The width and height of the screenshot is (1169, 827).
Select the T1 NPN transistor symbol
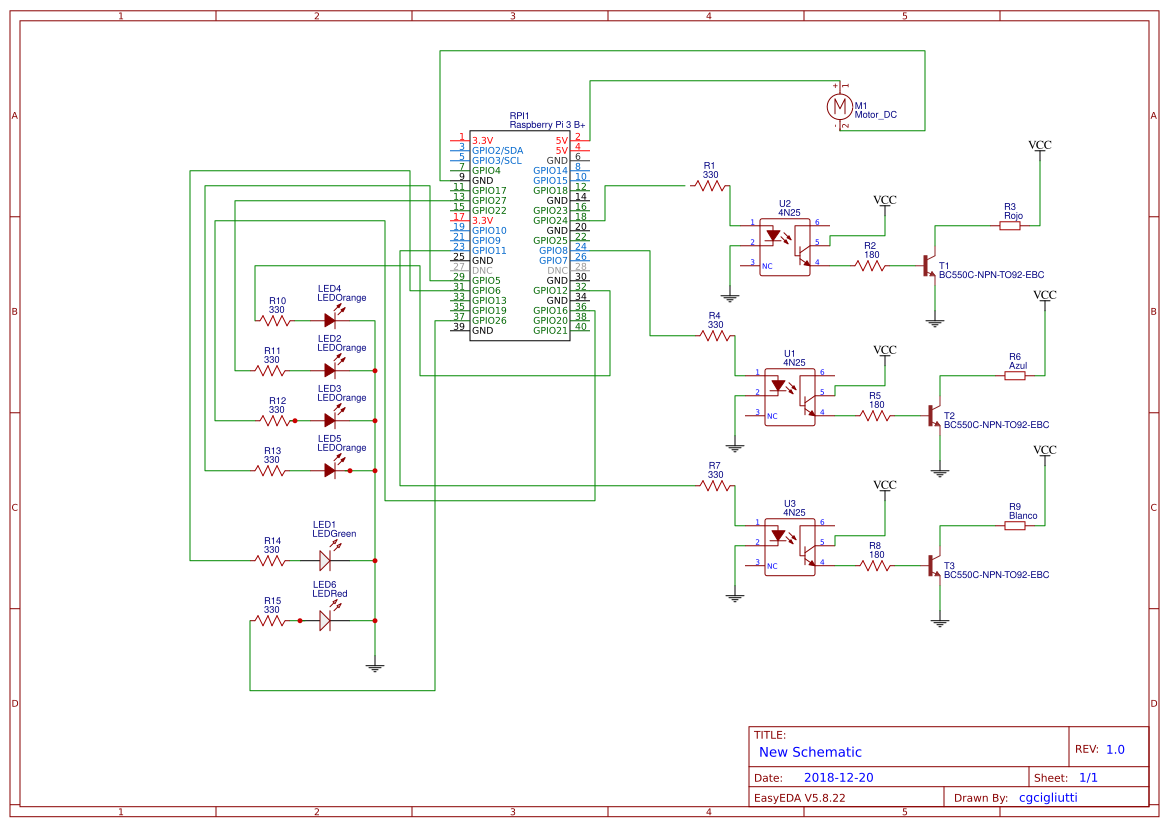[x=929, y=265]
